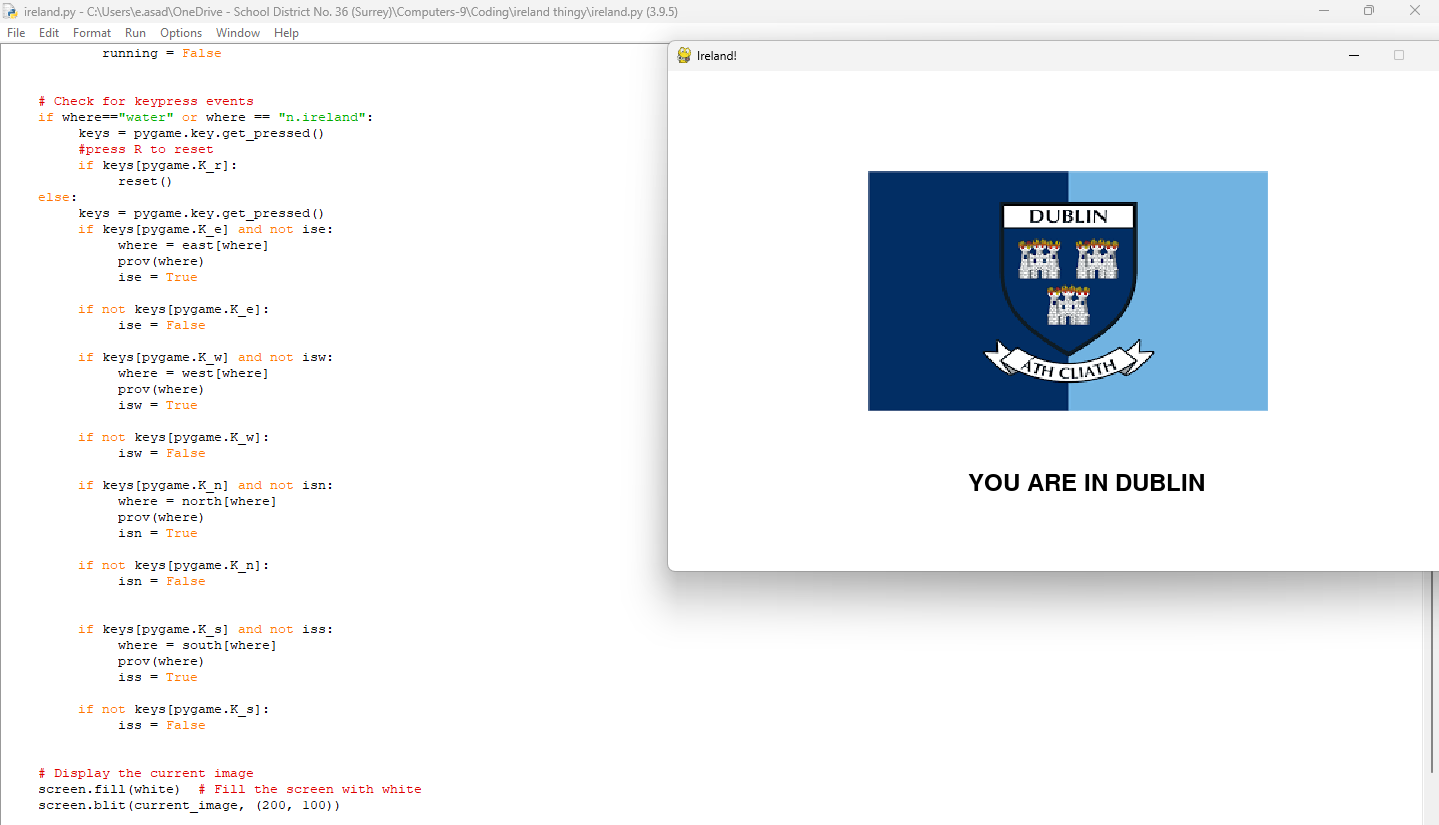Click the line 'where = south[where]'
The width and height of the screenshot is (1439, 825).
197,645
